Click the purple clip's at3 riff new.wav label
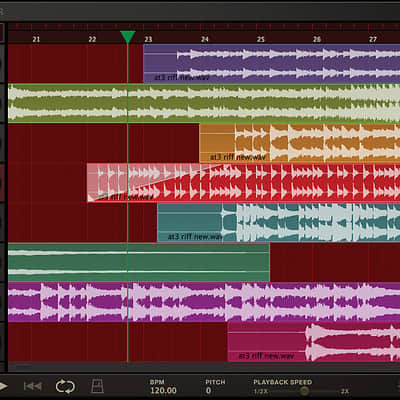 coord(182,77)
